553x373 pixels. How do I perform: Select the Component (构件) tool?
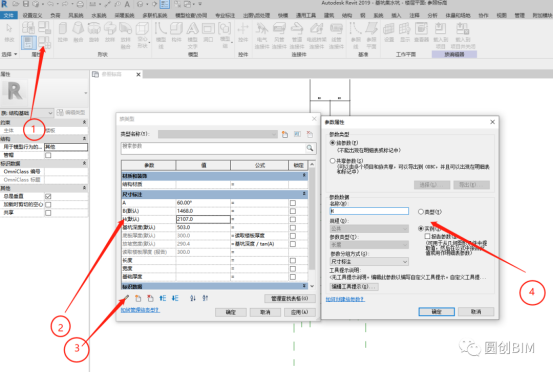[x=176, y=32]
